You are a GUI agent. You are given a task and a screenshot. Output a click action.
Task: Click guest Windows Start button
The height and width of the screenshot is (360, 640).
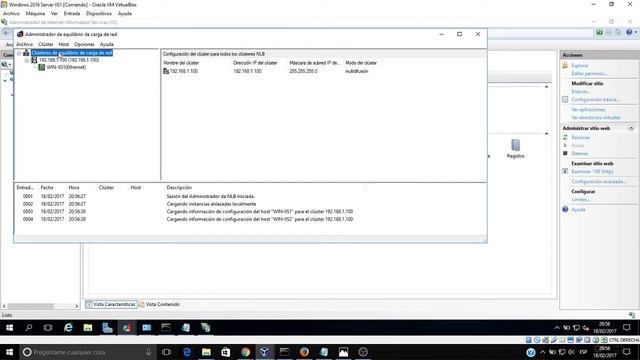pyautogui.click(x=9, y=328)
